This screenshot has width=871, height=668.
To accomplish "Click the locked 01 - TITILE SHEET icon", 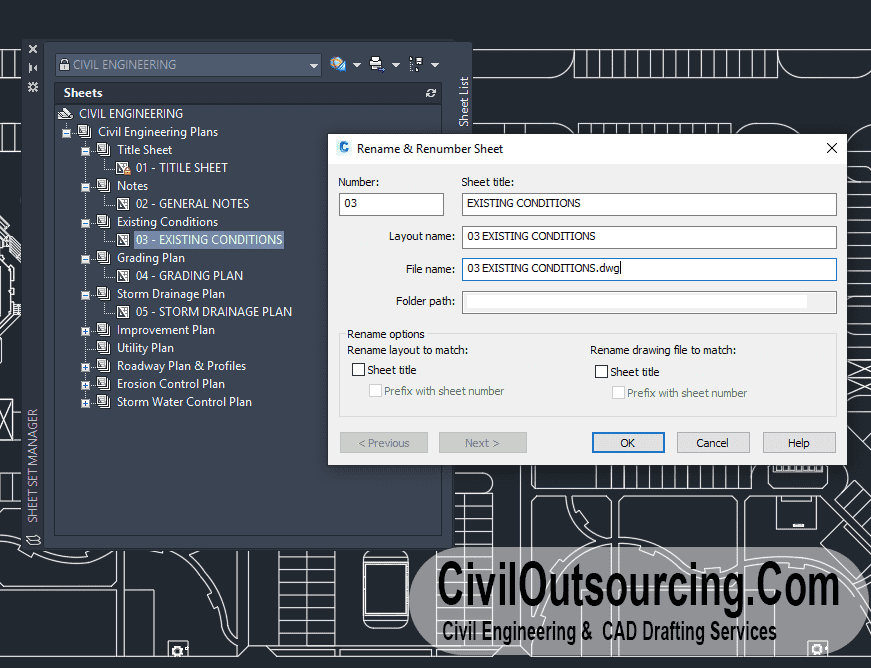I will click(123, 168).
